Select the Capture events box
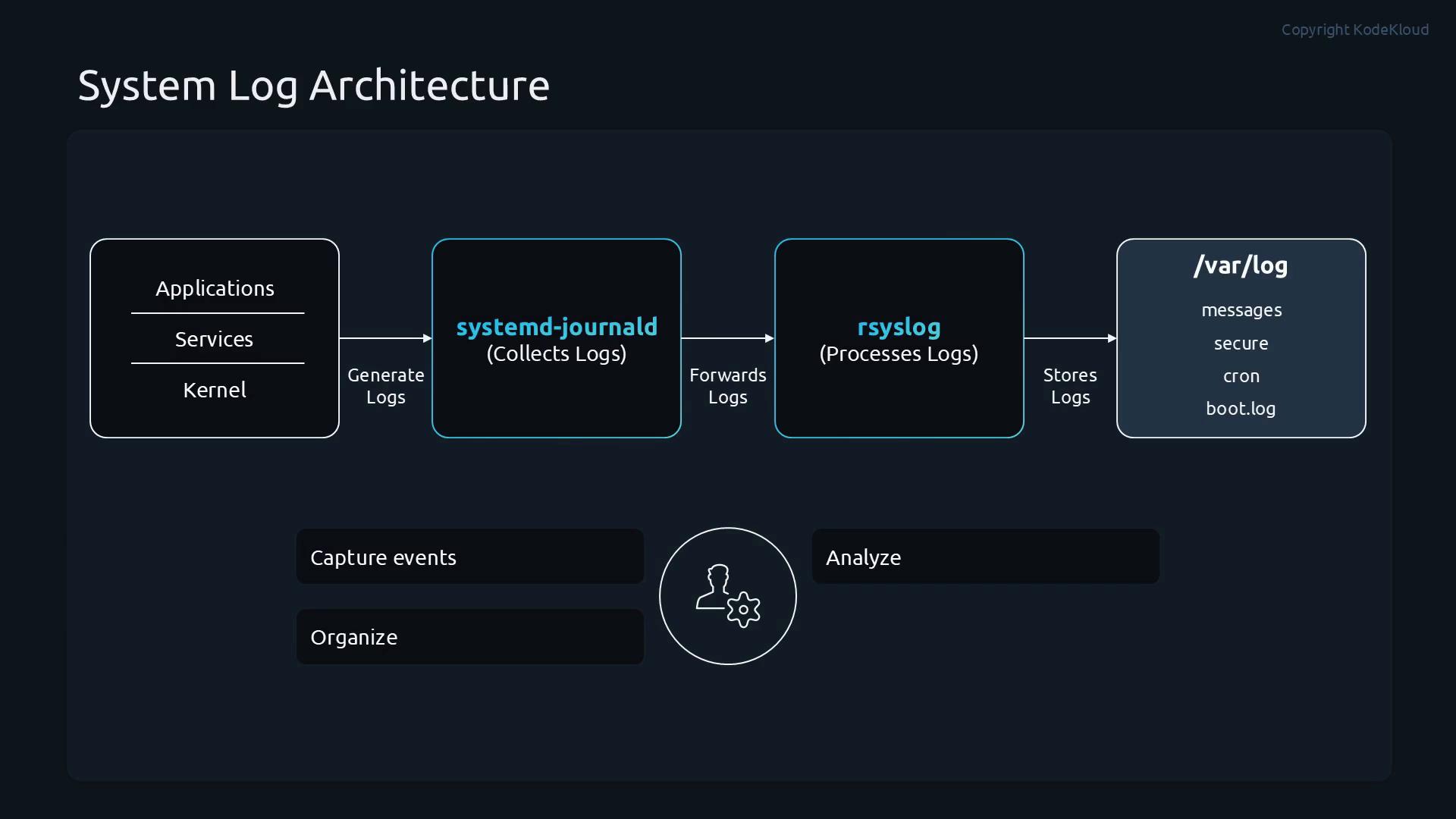 pos(470,557)
